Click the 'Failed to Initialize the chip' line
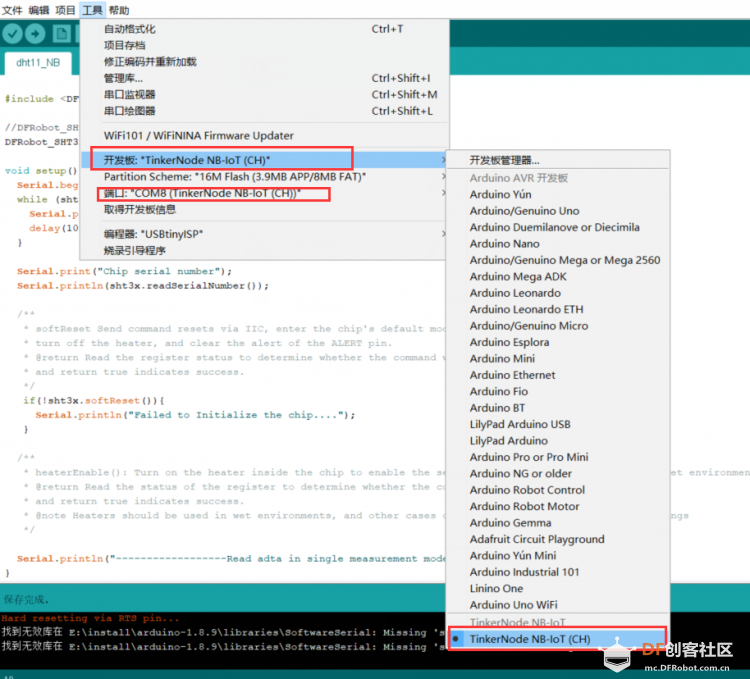 coord(195,415)
